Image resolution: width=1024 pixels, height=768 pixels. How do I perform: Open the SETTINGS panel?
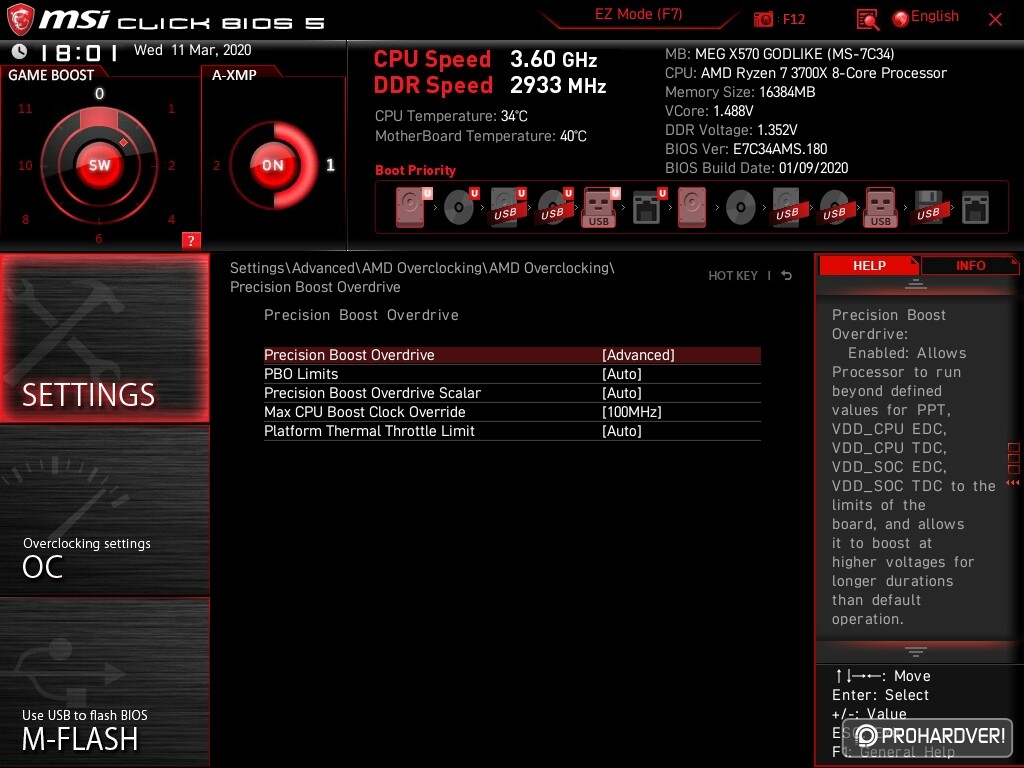point(104,338)
